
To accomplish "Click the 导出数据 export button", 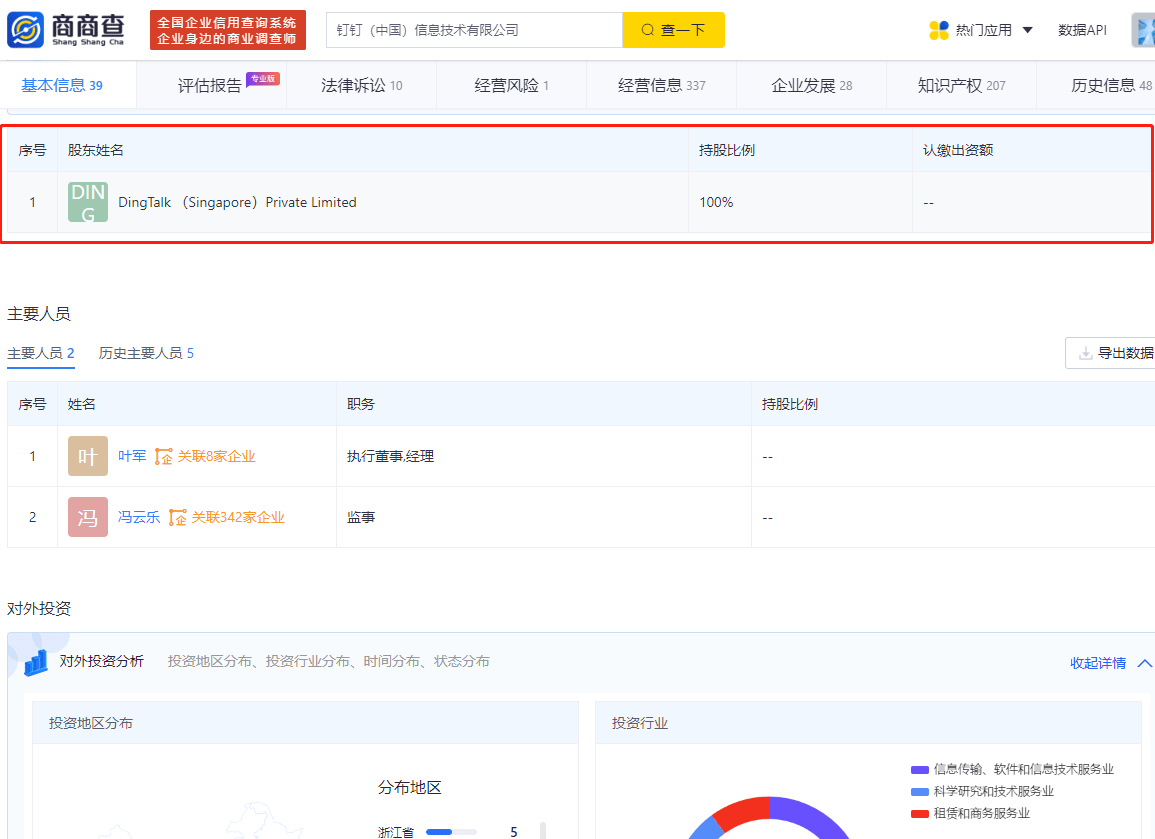I will [x=1114, y=353].
